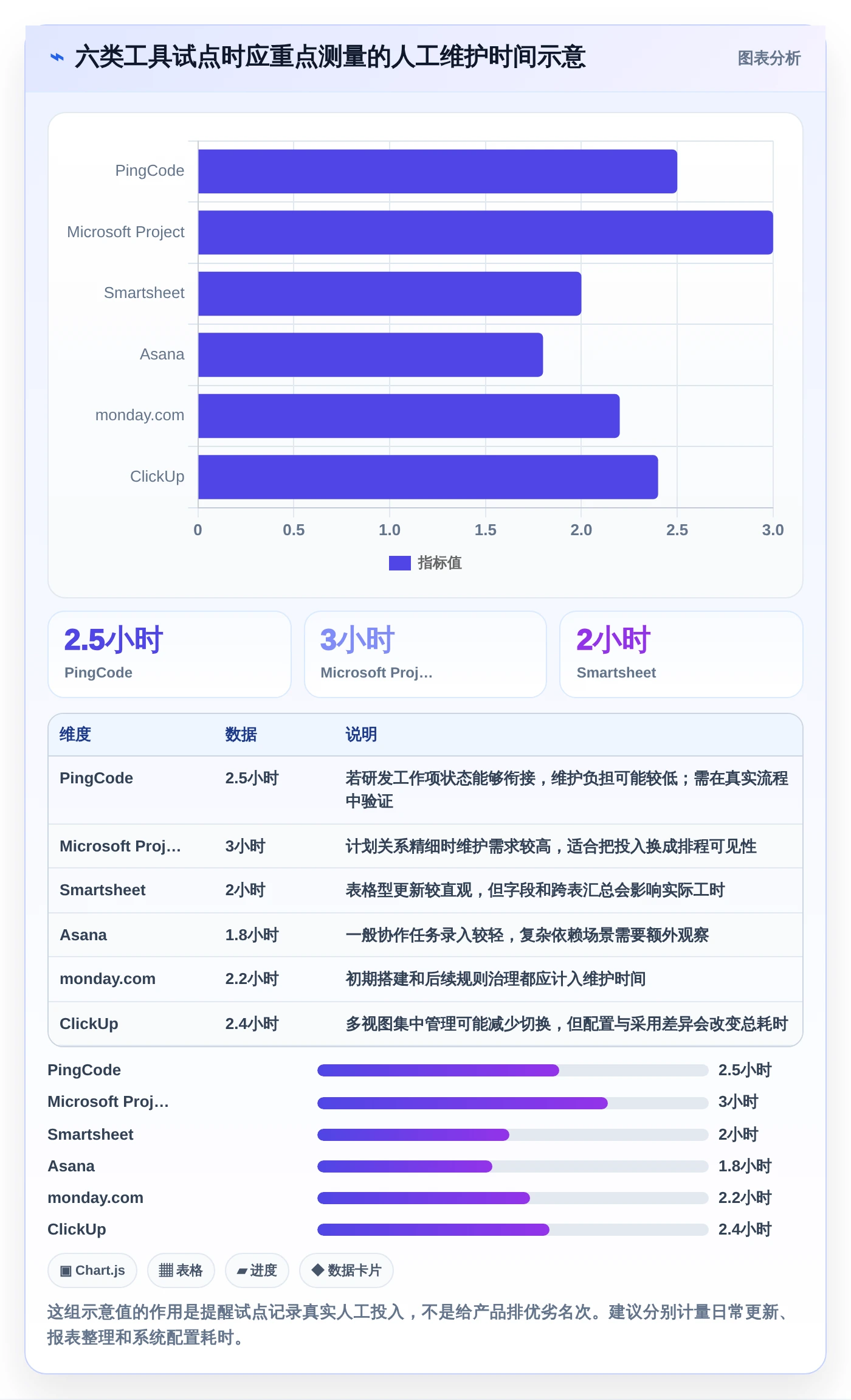
Task: Click the ClickUp bar in the chart
Action: [x=428, y=477]
